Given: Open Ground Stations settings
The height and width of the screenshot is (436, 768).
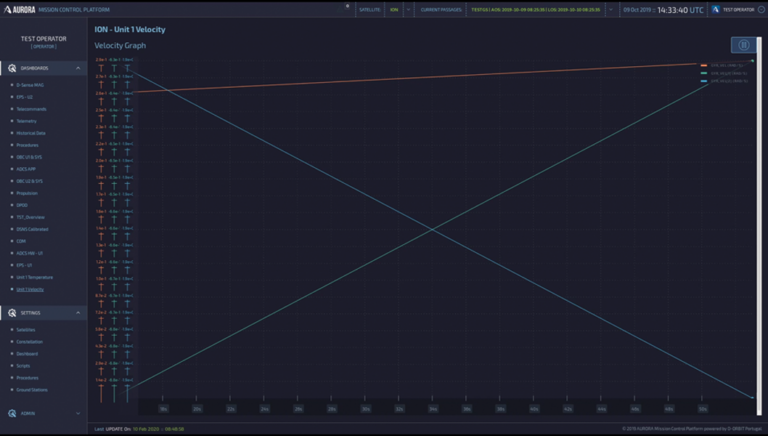Looking at the screenshot, I should (32, 390).
